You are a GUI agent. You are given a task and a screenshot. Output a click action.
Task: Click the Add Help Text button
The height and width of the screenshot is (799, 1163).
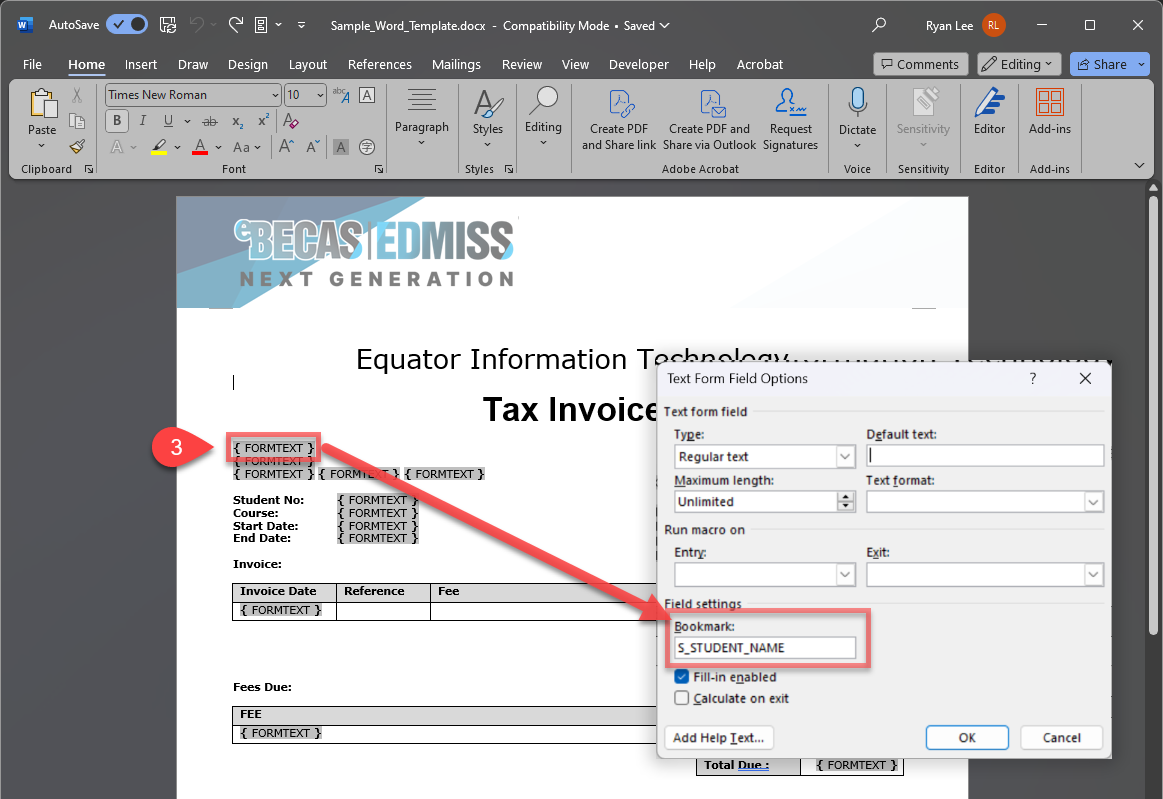[718, 738]
